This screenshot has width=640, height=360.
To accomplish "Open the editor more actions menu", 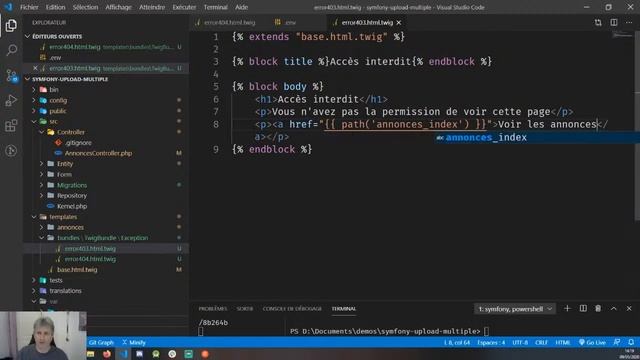I will (629, 22).
